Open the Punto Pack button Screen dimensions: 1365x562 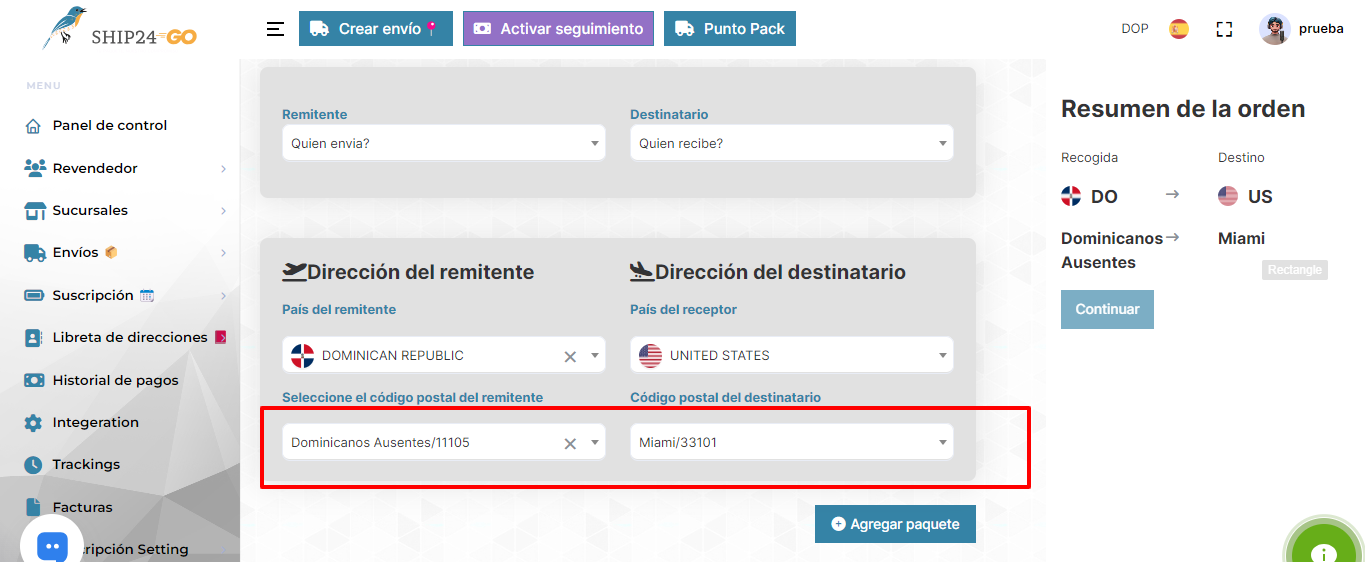730,29
